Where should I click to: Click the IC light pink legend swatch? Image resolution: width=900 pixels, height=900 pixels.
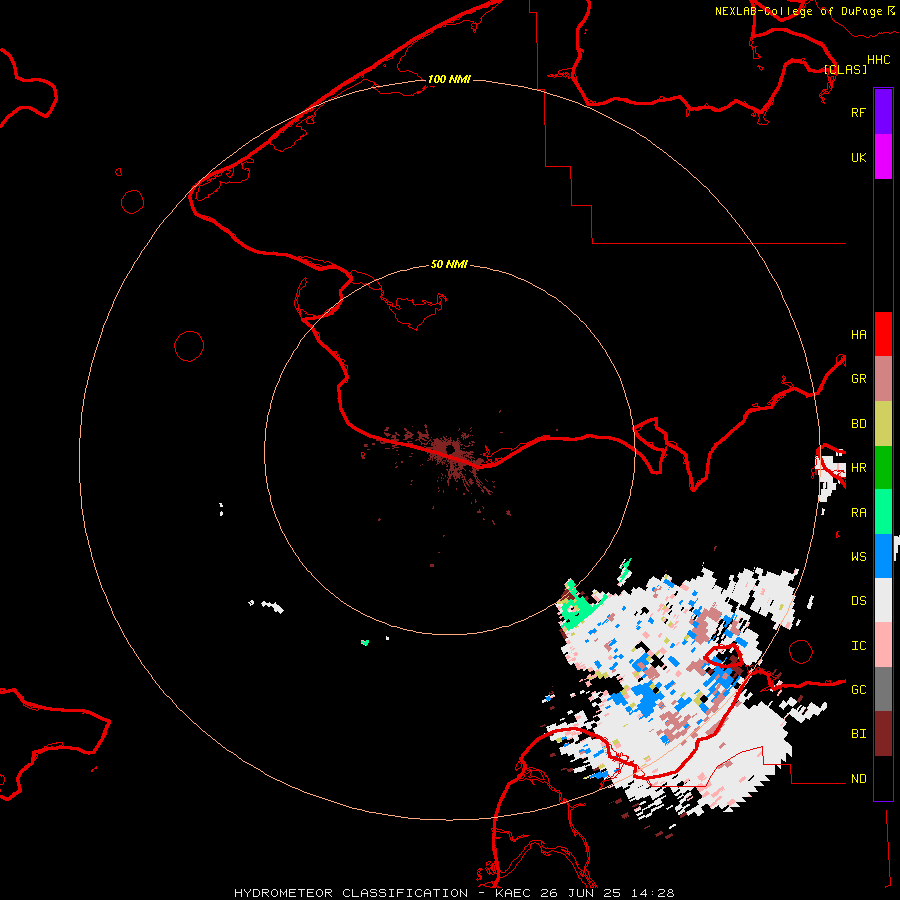coord(883,645)
